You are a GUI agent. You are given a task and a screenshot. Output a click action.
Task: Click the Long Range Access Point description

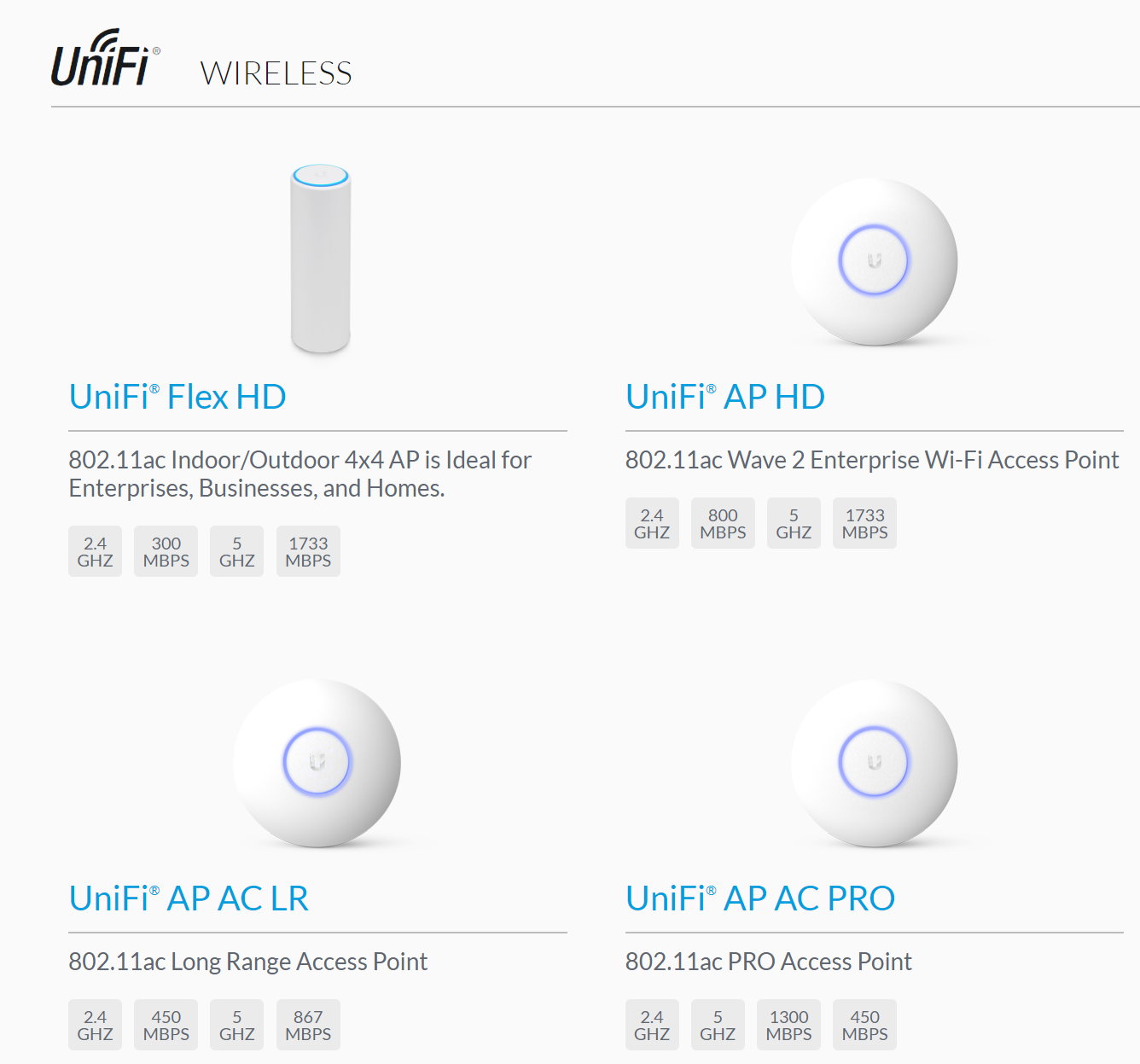tap(248, 962)
